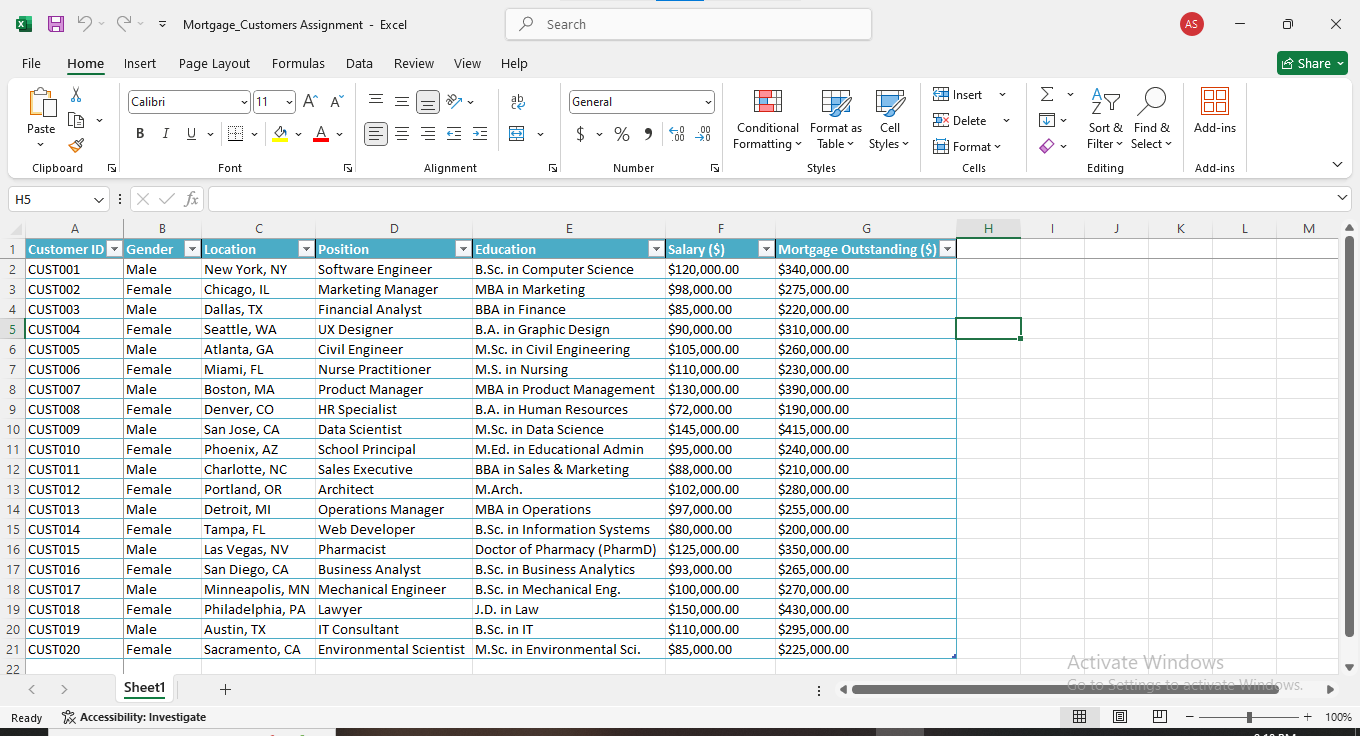Viewport: 1360px width, 736px height.
Task: Click the Merge & Center icon
Action: (x=517, y=134)
